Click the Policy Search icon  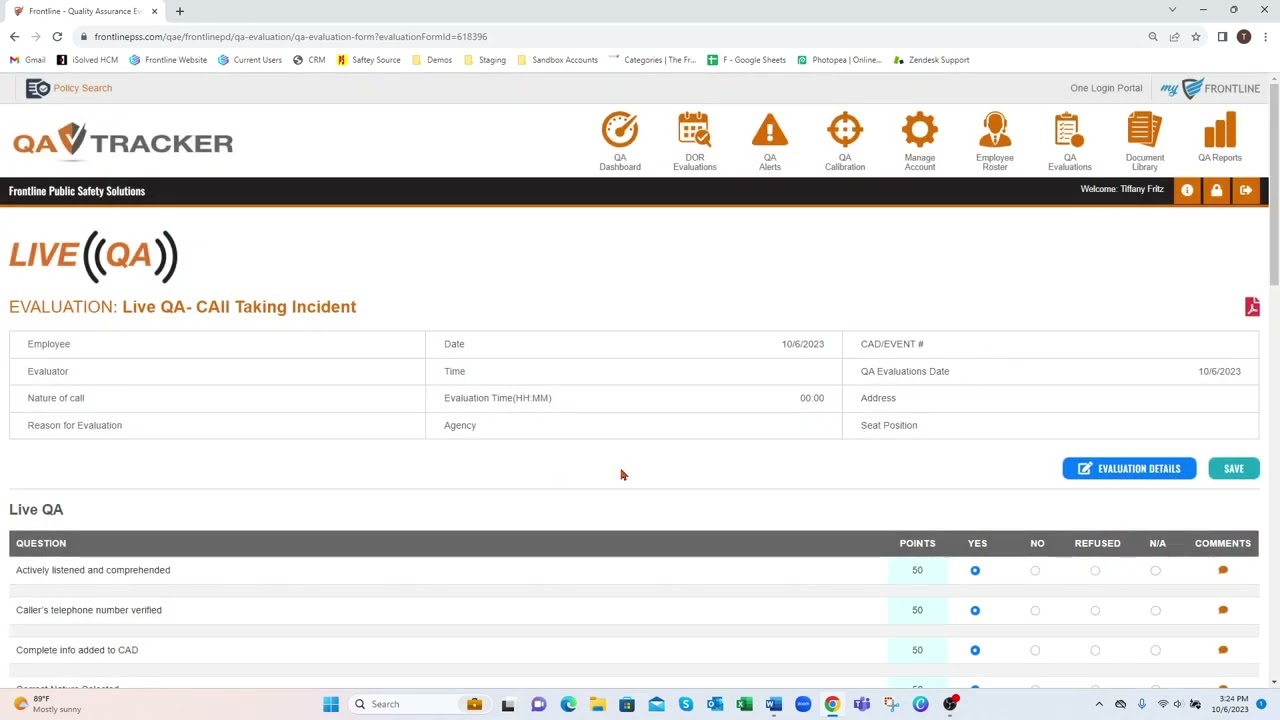[x=38, y=88]
